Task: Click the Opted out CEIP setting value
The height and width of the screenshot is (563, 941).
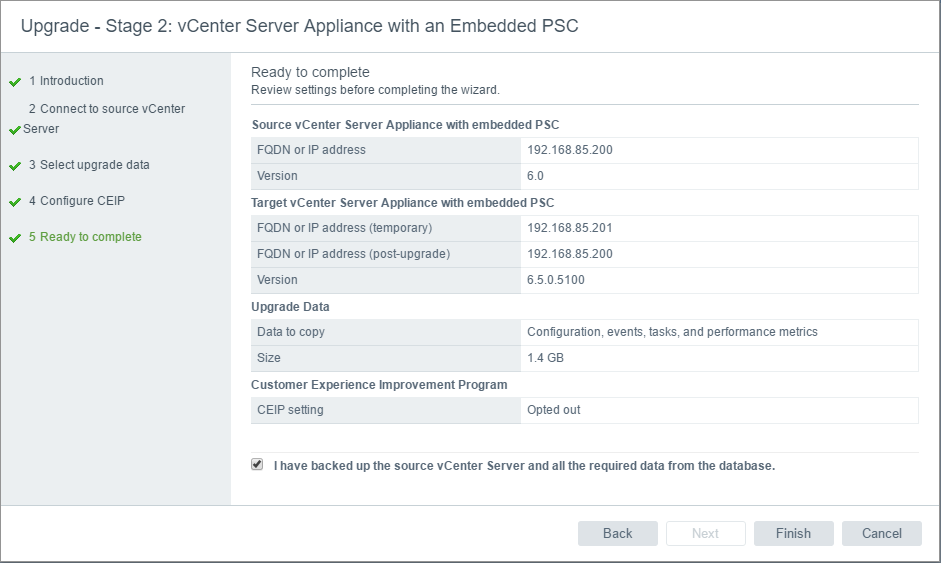Action: point(554,410)
